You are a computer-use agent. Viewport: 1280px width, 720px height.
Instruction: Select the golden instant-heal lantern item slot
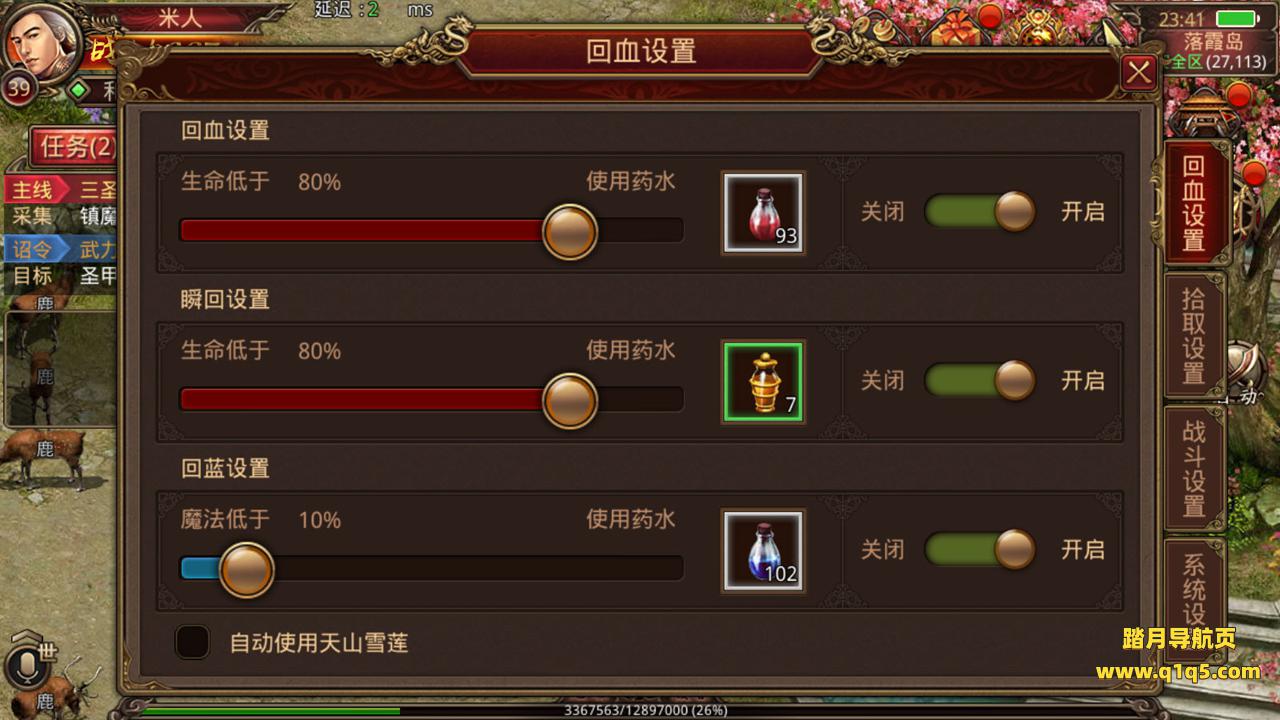click(x=763, y=381)
